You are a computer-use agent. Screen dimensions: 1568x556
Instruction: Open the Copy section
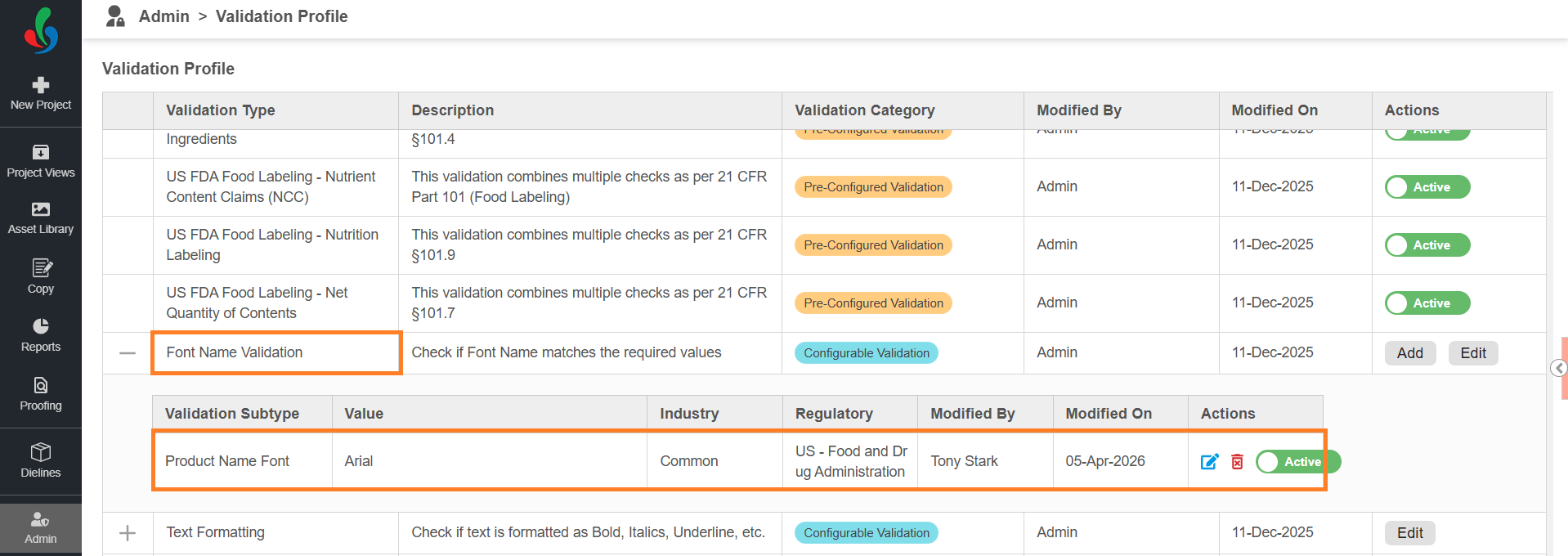pos(41,277)
